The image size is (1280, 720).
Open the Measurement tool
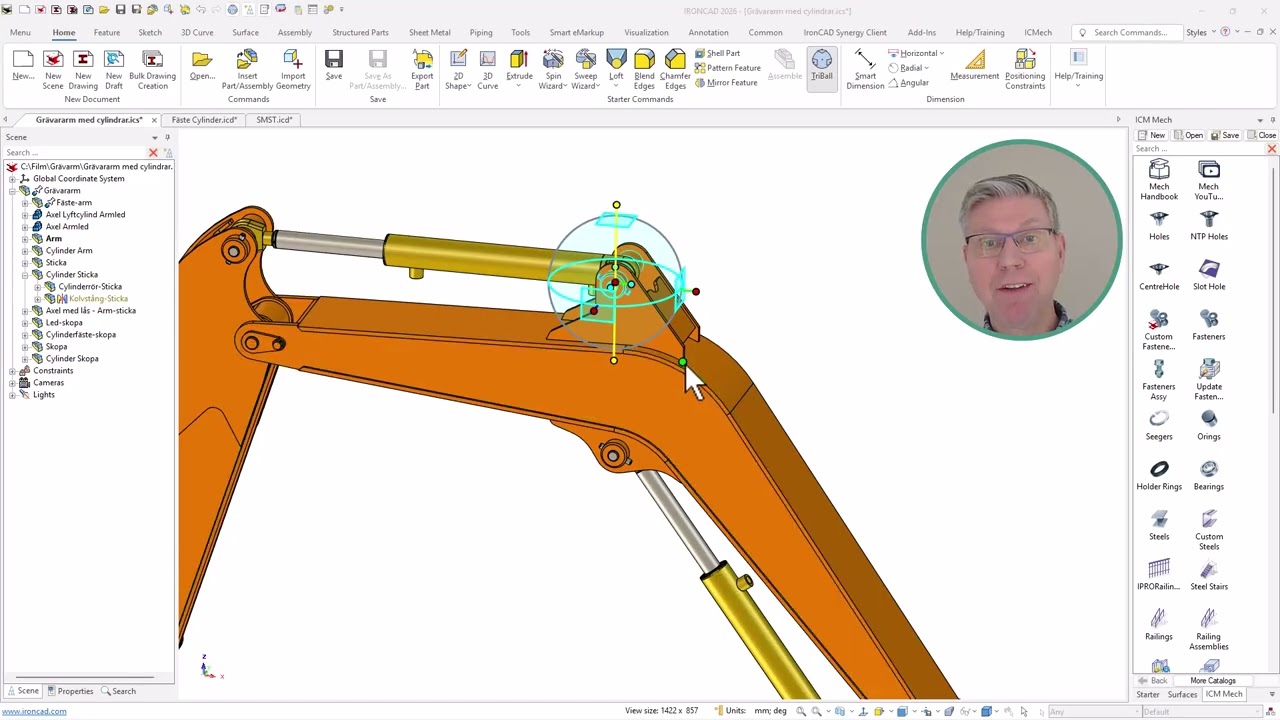click(974, 66)
